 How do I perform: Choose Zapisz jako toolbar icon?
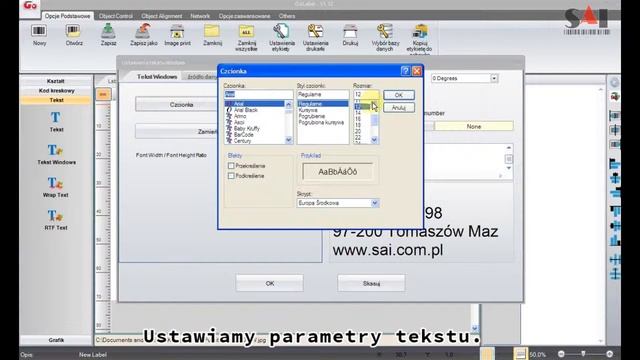point(143,31)
